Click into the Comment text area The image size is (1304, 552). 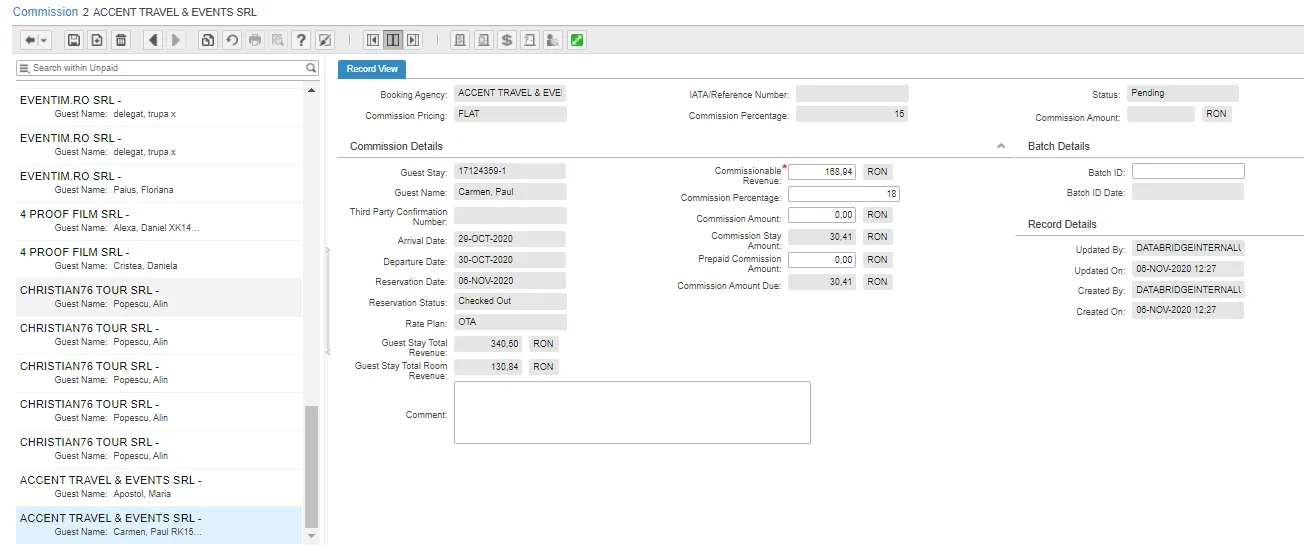coord(632,412)
